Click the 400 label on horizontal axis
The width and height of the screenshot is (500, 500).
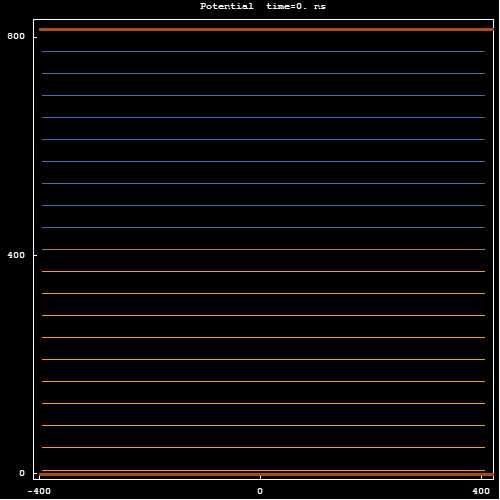point(481,491)
